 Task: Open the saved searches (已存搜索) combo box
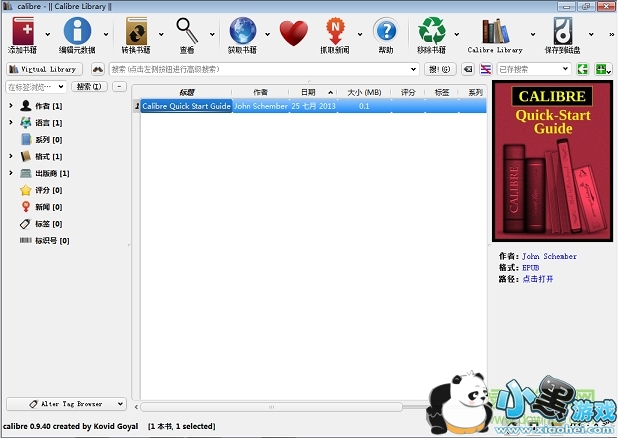[533, 69]
